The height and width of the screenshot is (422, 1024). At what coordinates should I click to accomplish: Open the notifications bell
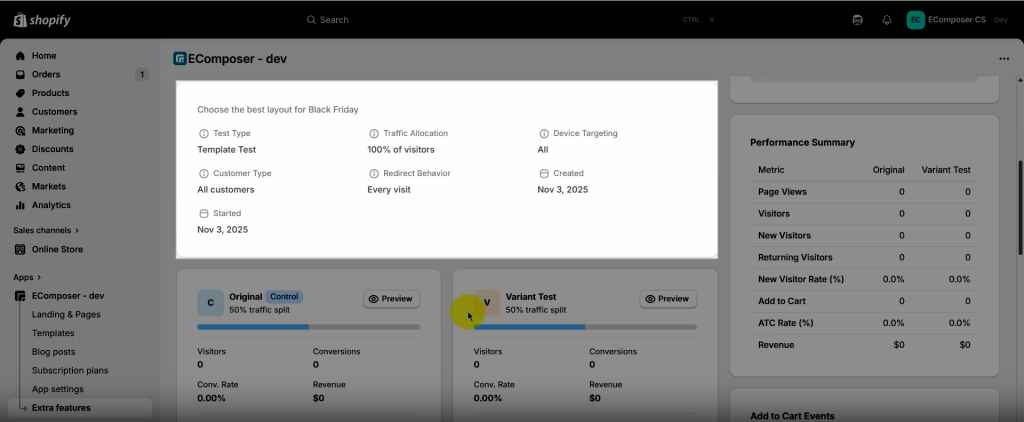point(886,19)
